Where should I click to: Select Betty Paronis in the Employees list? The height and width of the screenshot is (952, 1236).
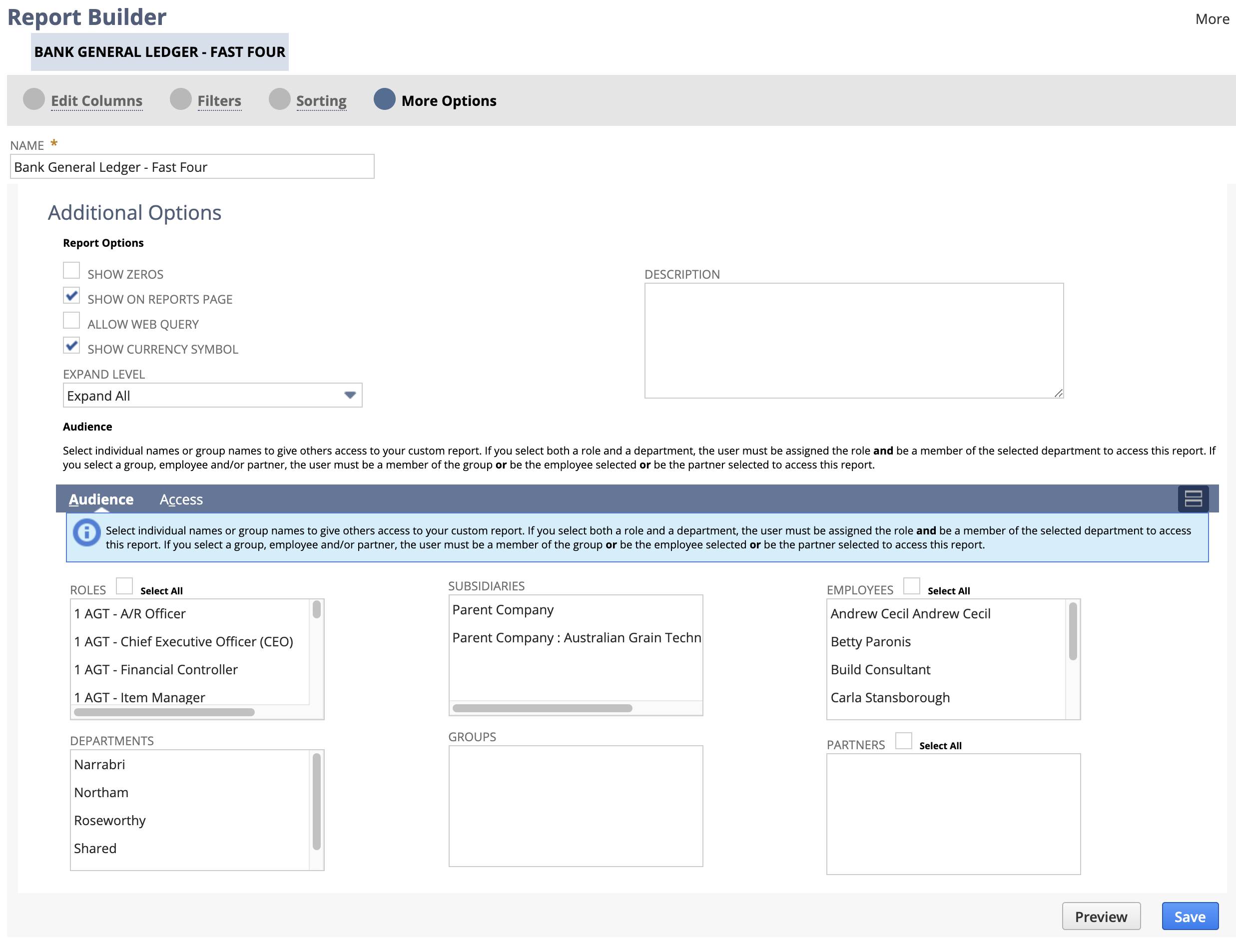pos(870,641)
